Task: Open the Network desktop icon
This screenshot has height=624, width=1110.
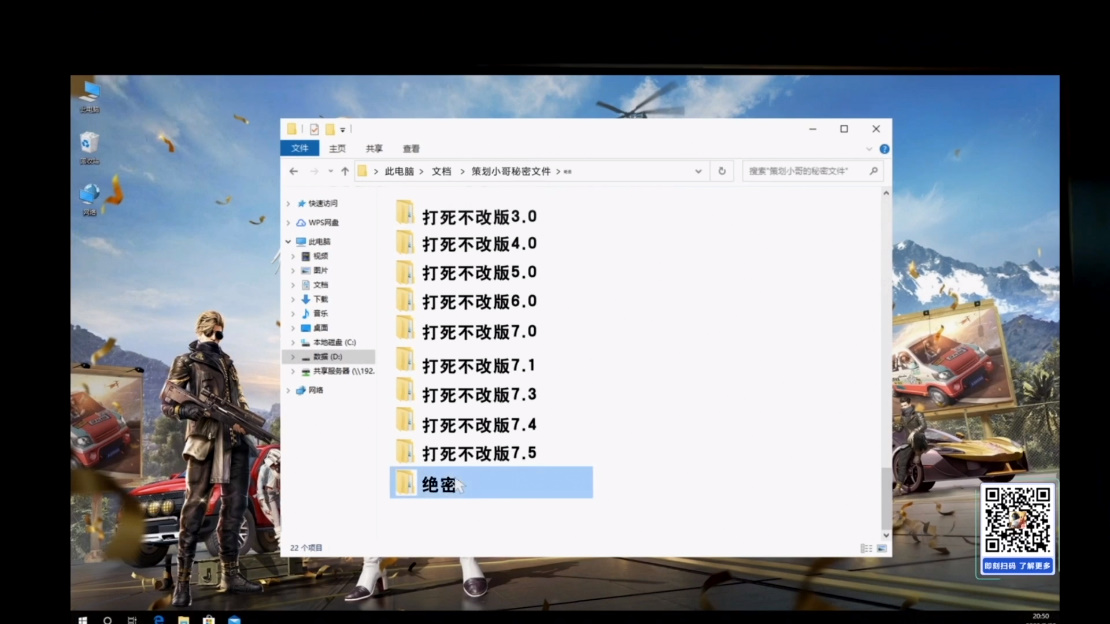Action: [x=89, y=200]
